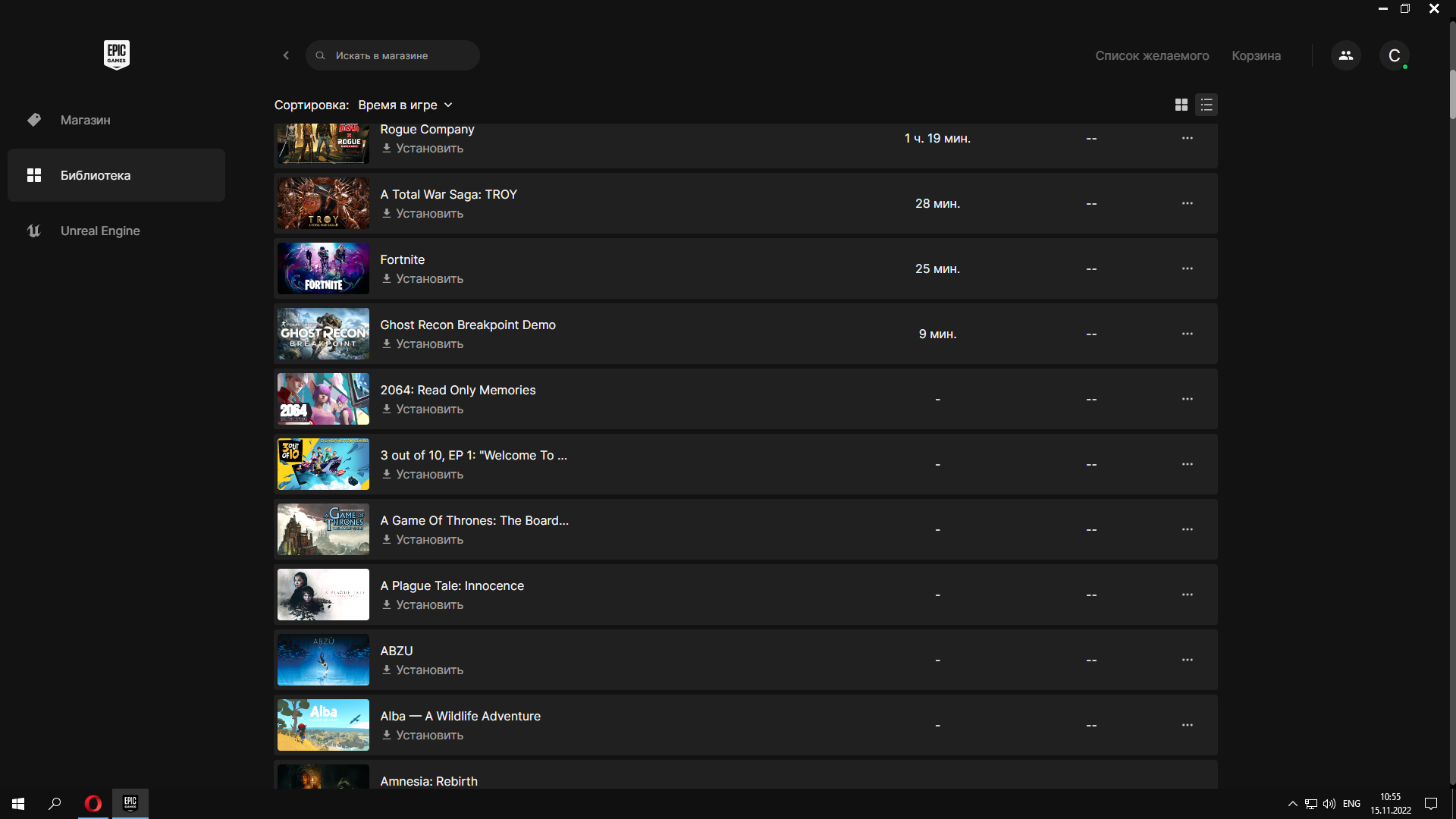Click the A Game Of Thrones thumbnail
The width and height of the screenshot is (1456, 819).
(x=323, y=529)
